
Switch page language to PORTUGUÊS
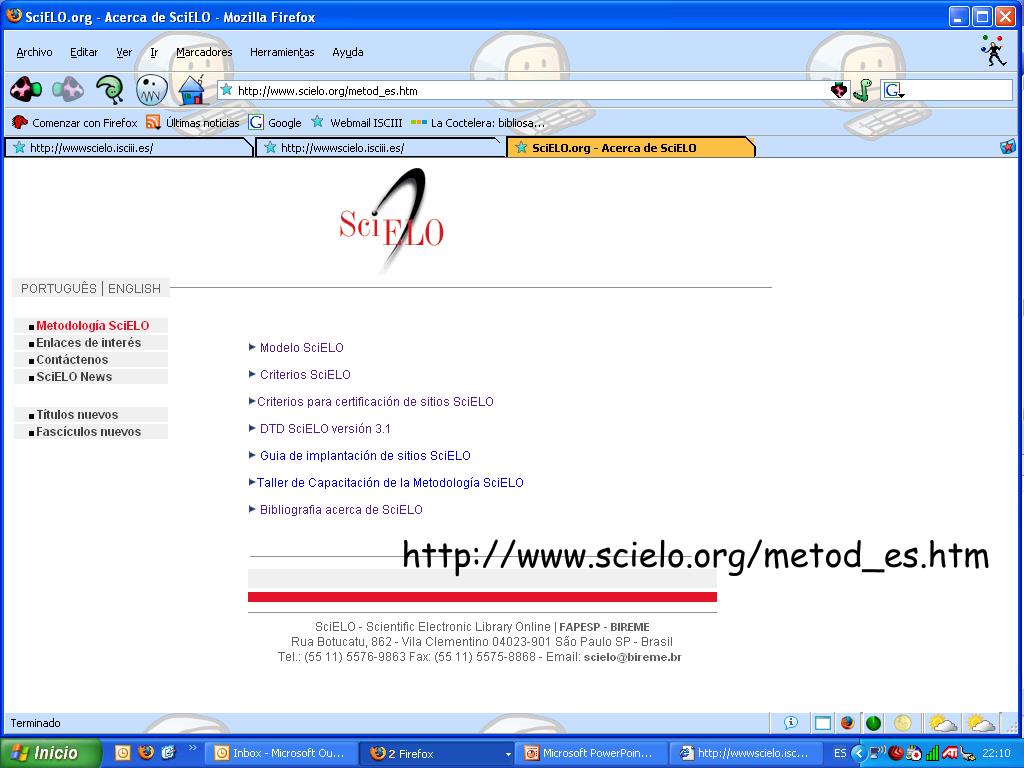[x=59, y=288]
